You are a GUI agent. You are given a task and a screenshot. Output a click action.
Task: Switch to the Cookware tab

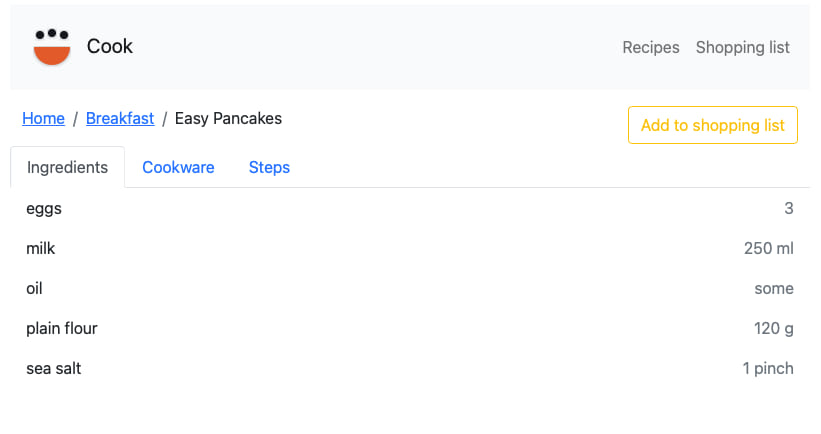[178, 167]
